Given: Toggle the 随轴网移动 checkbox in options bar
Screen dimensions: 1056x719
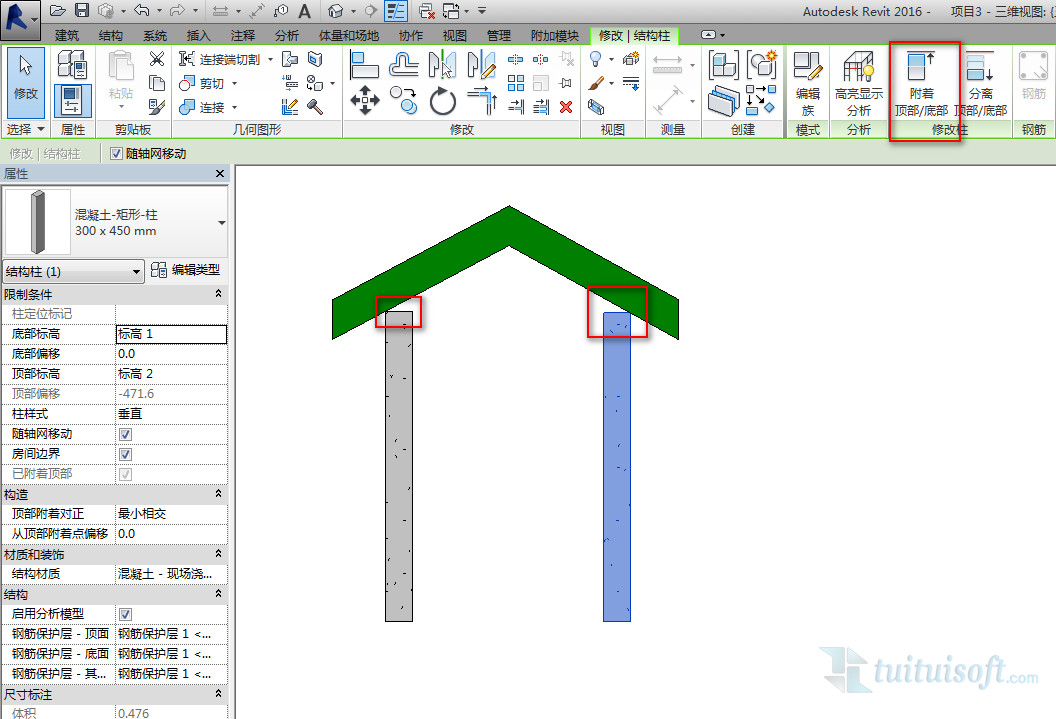Looking at the screenshot, I should click(x=117, y=154).
